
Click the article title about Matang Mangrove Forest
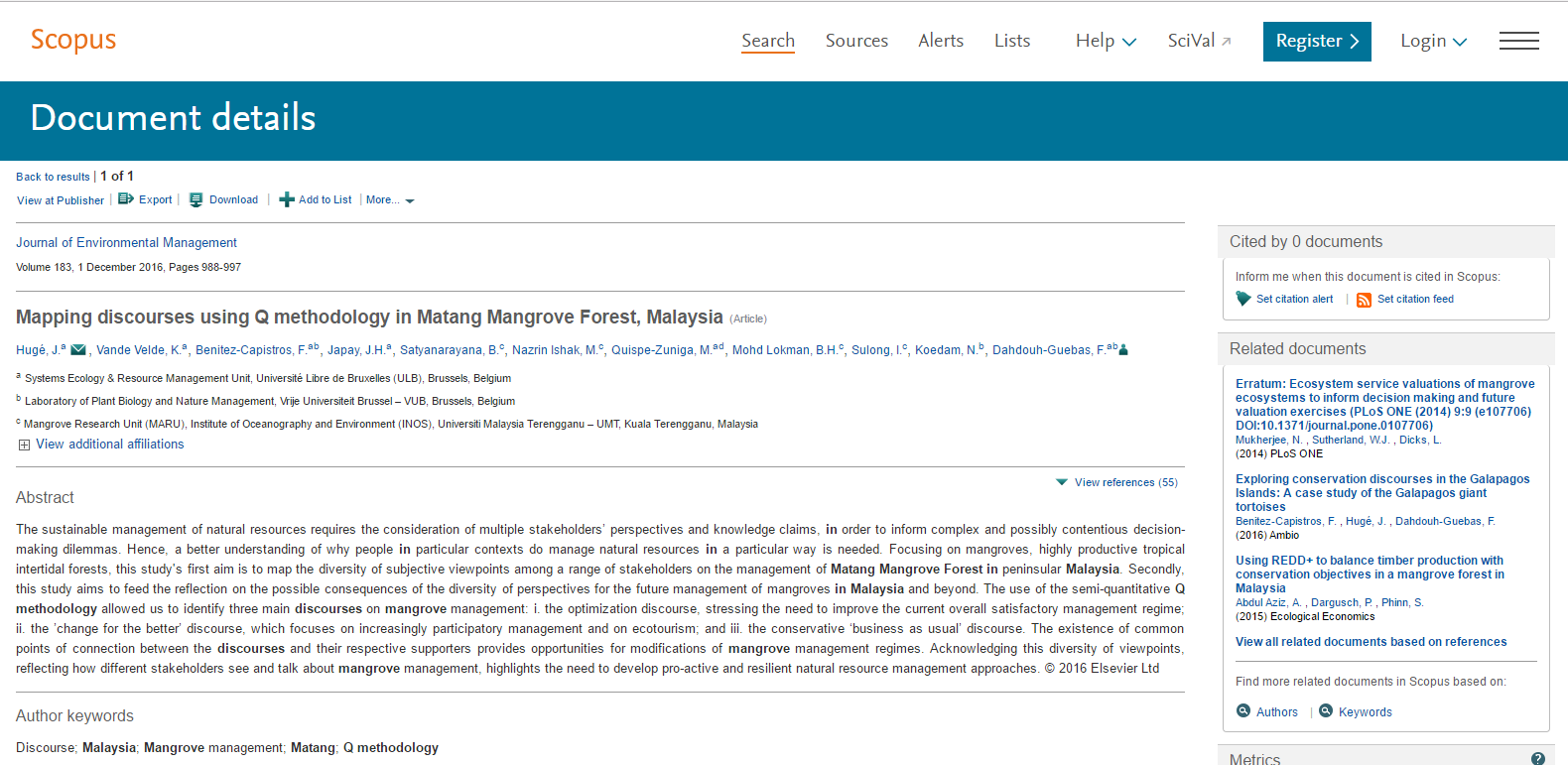tap(369, 317)
